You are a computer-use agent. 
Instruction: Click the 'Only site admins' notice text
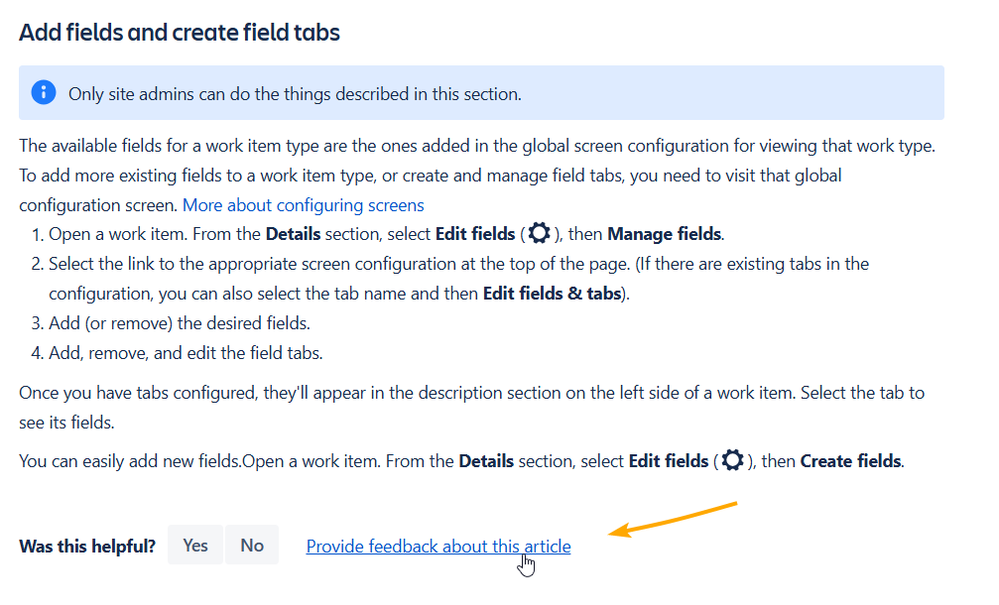[294, 94]
